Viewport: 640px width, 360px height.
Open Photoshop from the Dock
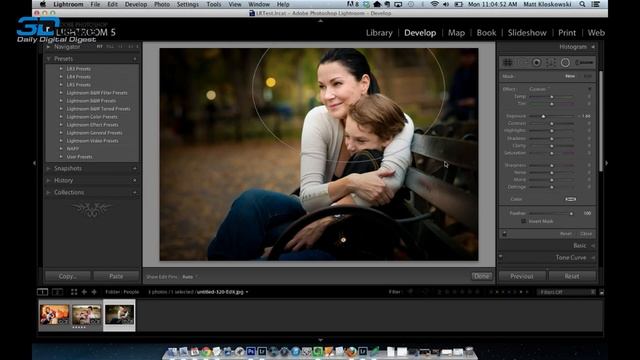(x=251, y=351)
